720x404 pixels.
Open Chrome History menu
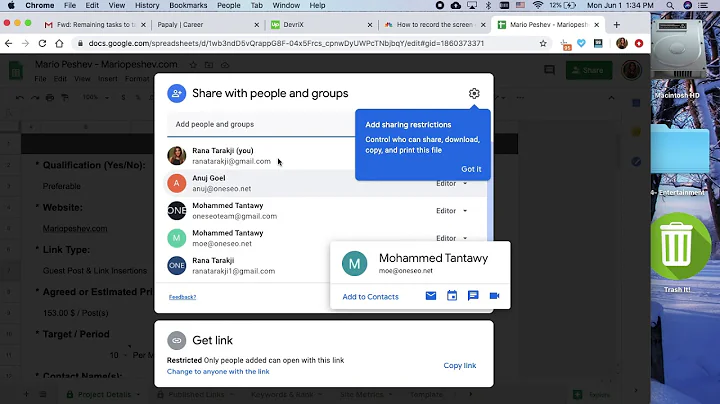(147, 6)
